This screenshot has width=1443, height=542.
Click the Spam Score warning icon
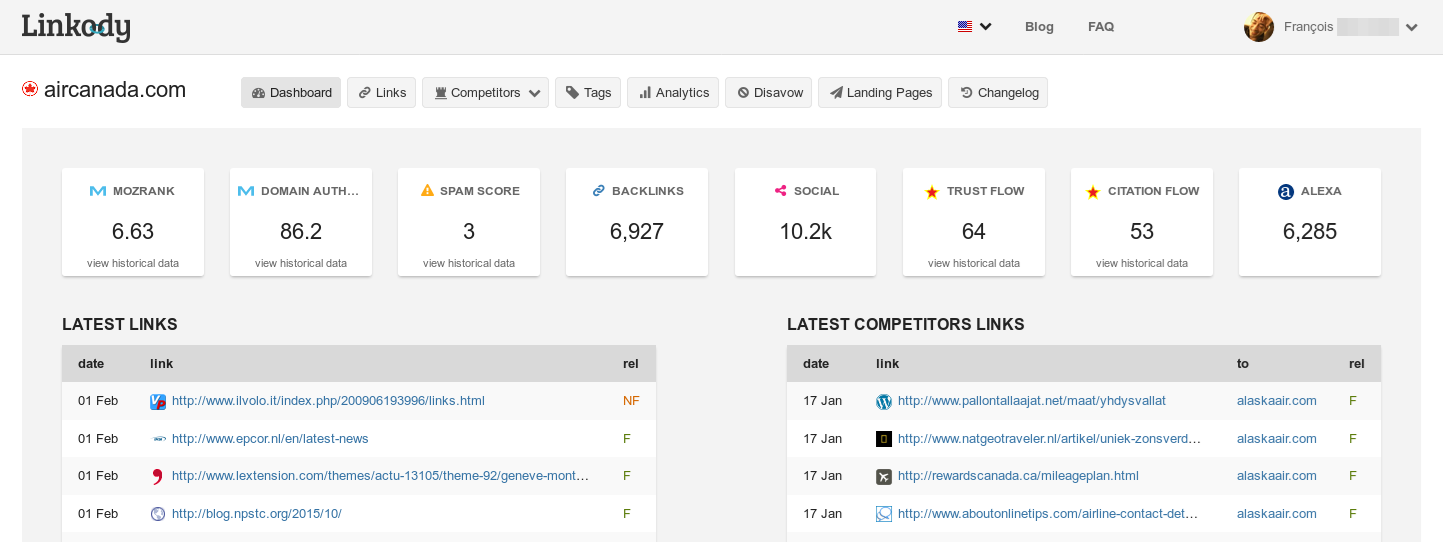point(427,191)
